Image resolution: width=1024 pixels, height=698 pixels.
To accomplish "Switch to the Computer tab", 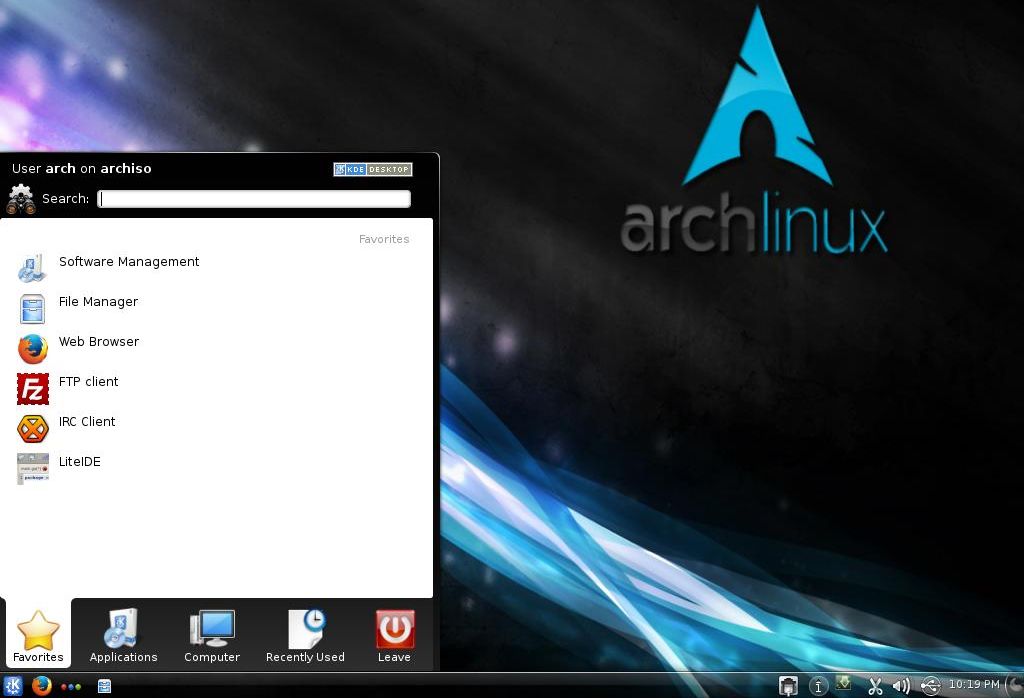I will (x=212, y=636).
